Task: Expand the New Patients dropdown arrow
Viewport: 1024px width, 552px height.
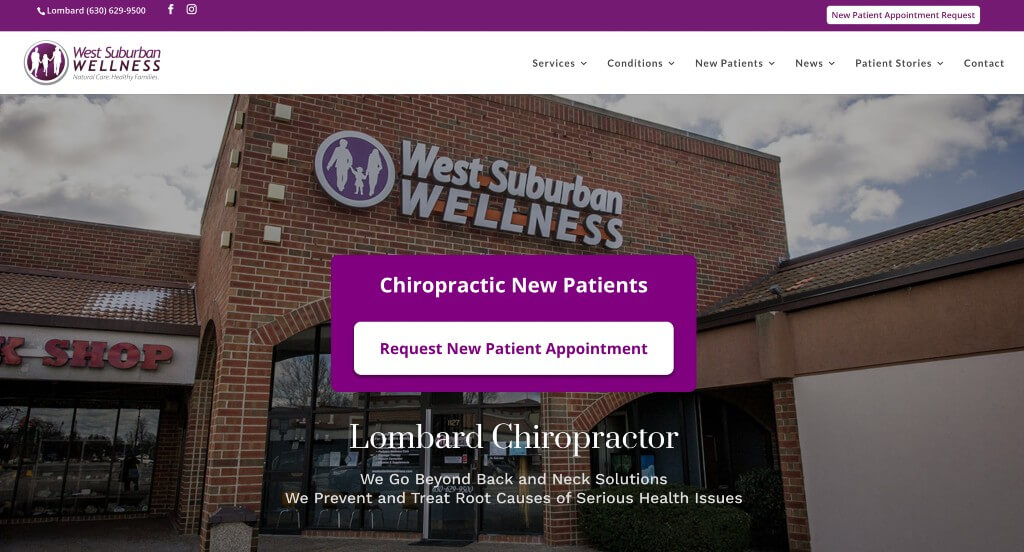Action: pyautogui.click(x=771, y=63)
